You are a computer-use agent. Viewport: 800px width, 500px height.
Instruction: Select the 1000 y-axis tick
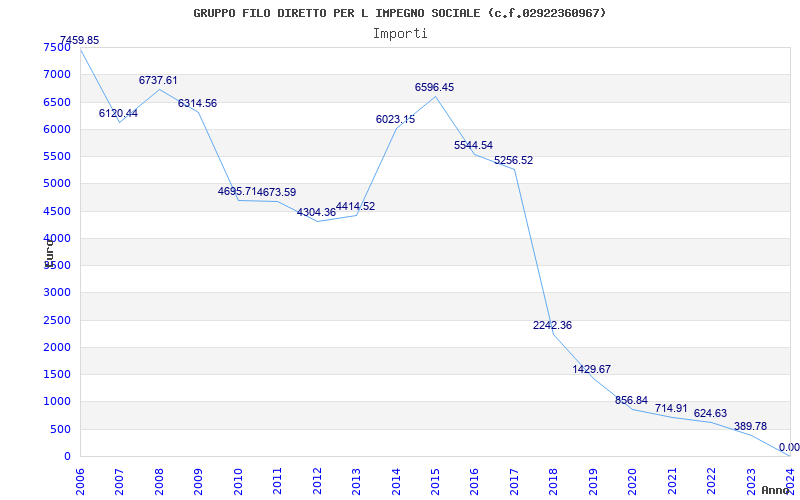57,402
